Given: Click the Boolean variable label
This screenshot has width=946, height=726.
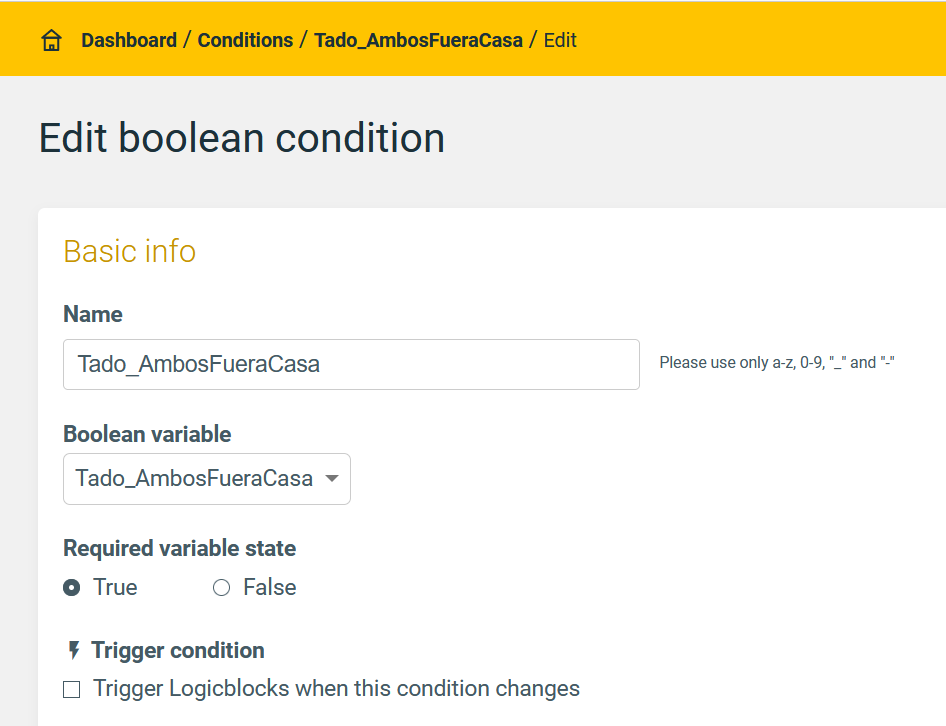Looking at the screenshot, I should tap(147, 435).
